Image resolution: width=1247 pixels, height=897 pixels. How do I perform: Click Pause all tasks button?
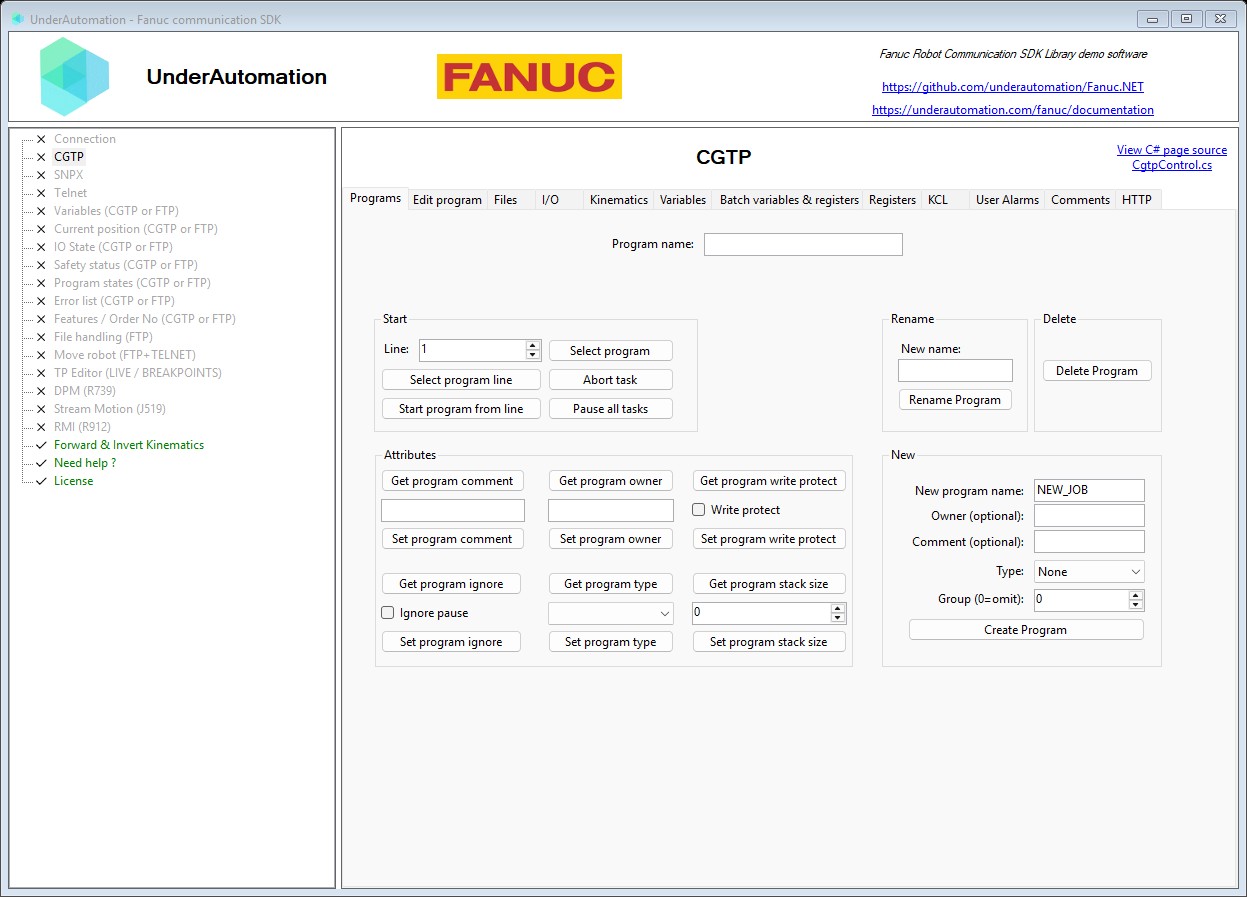[610, 409]
